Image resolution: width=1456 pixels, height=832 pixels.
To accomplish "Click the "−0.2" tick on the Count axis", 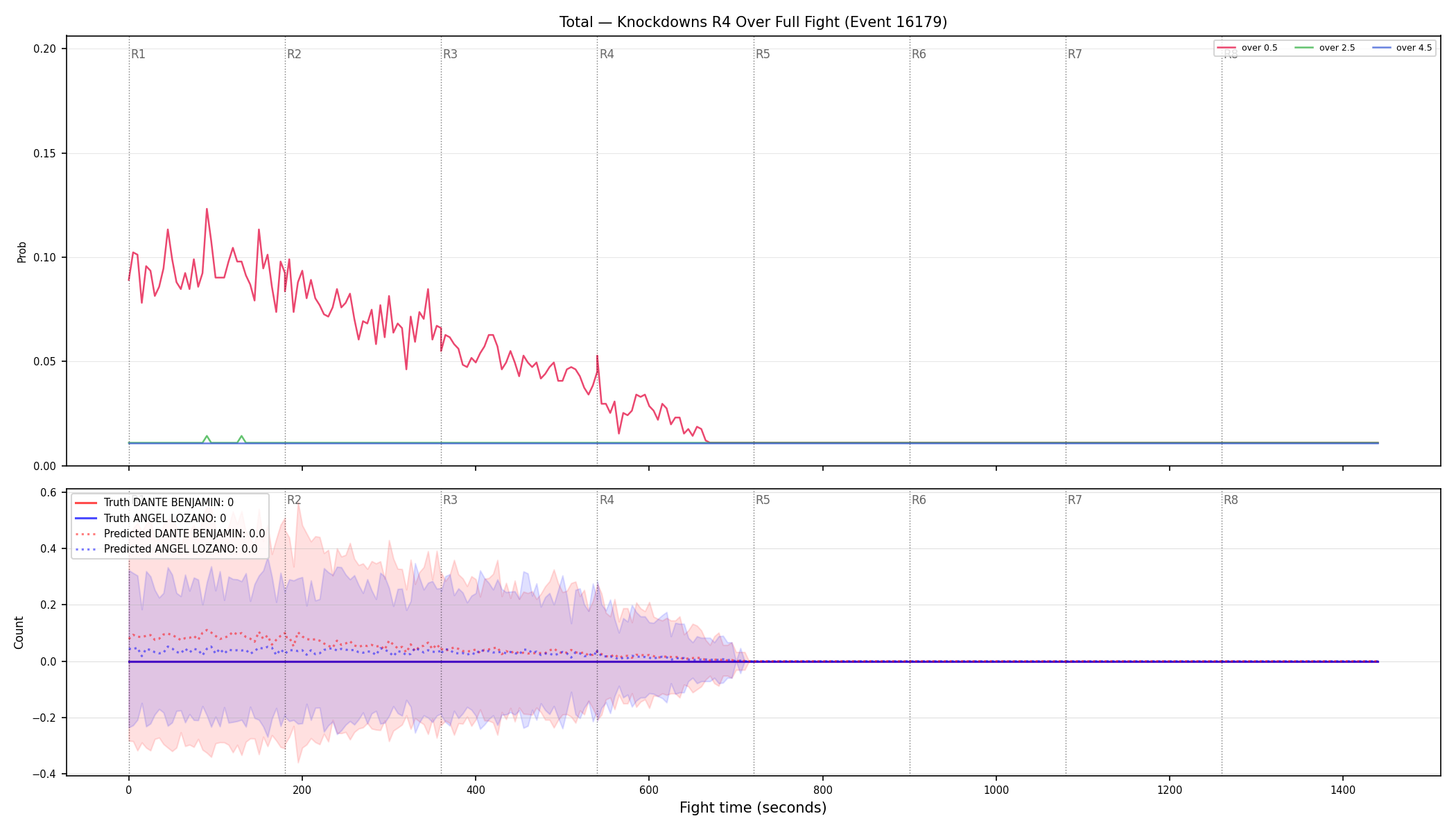I will [44, 718].
